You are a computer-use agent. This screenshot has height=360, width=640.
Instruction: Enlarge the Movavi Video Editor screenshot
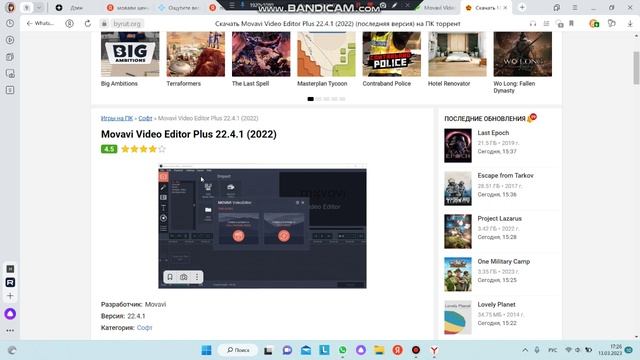(262, 226)
